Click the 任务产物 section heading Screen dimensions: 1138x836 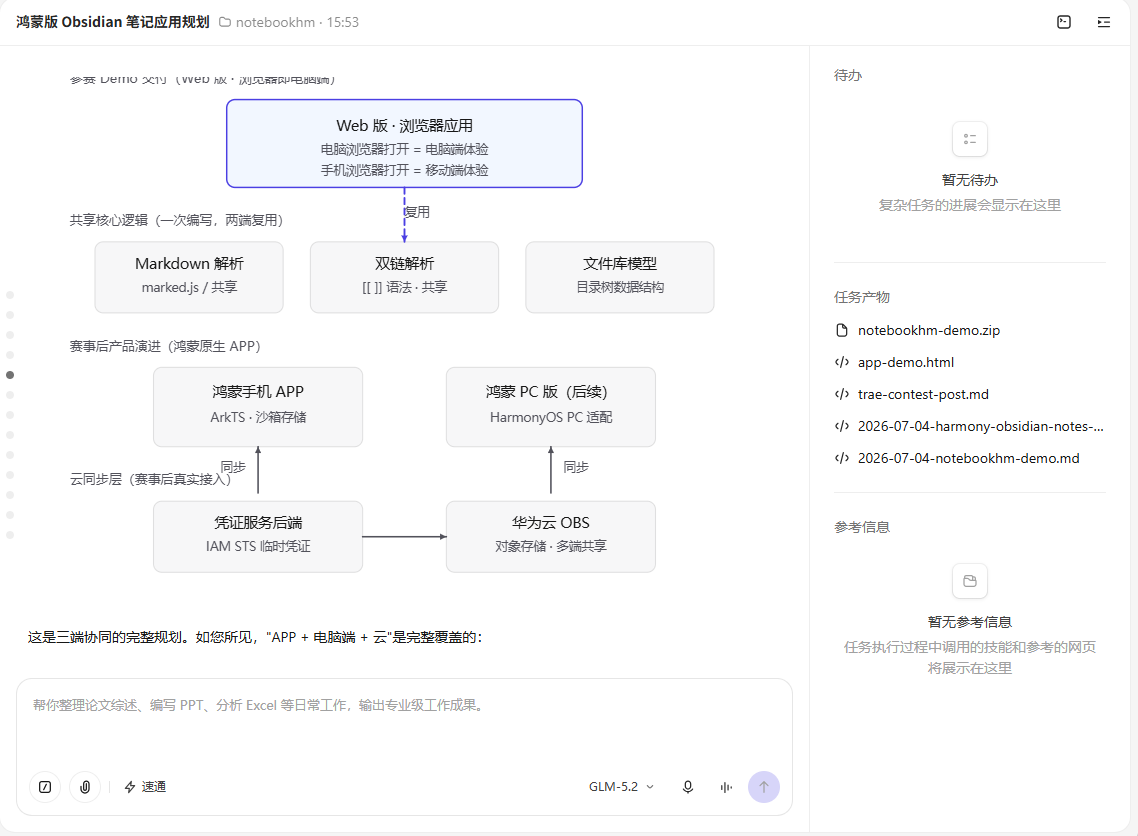(861, 297)
